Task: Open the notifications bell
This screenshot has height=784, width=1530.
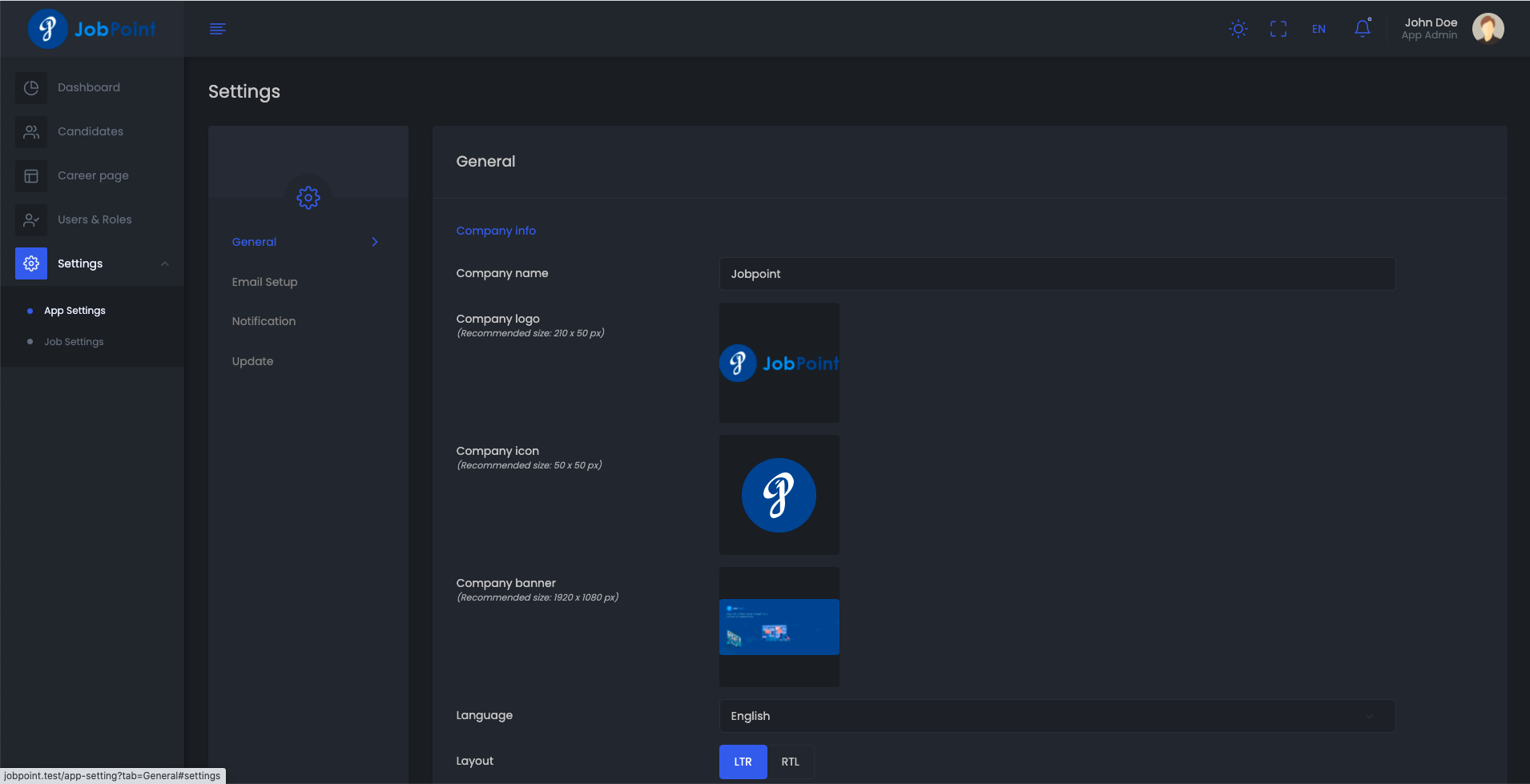Action: pos(1362,29)
